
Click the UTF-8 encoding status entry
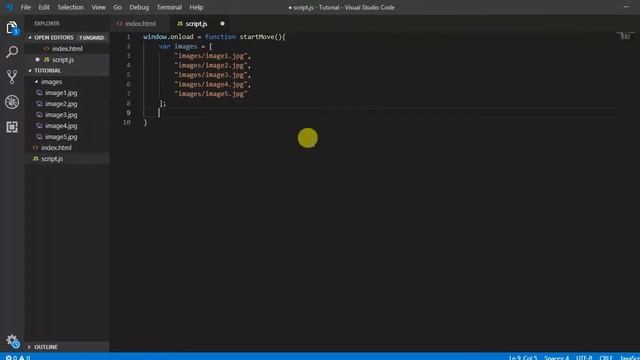coord(584,357)
